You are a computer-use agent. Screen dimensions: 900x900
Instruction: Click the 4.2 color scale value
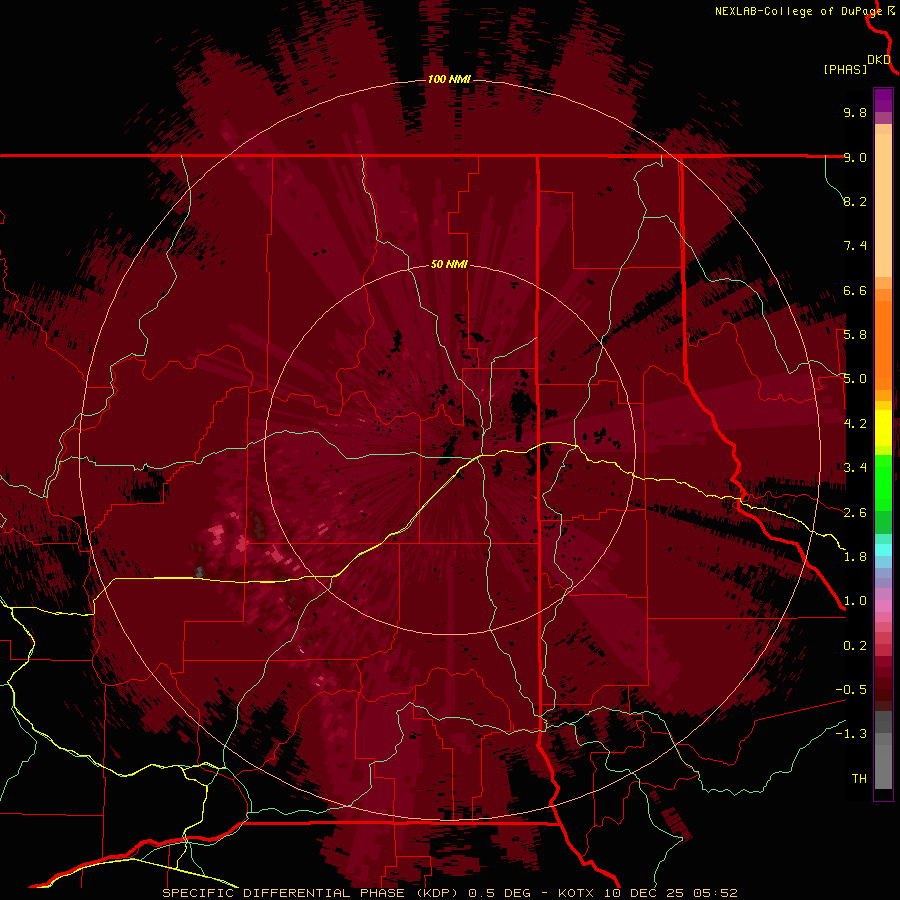(x=855, y=424)
